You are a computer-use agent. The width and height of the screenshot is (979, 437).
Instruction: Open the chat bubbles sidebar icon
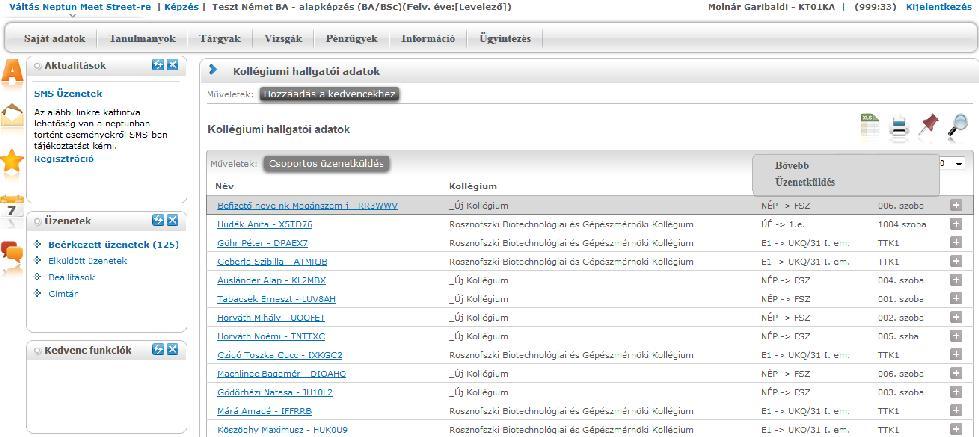pos(12,253)
